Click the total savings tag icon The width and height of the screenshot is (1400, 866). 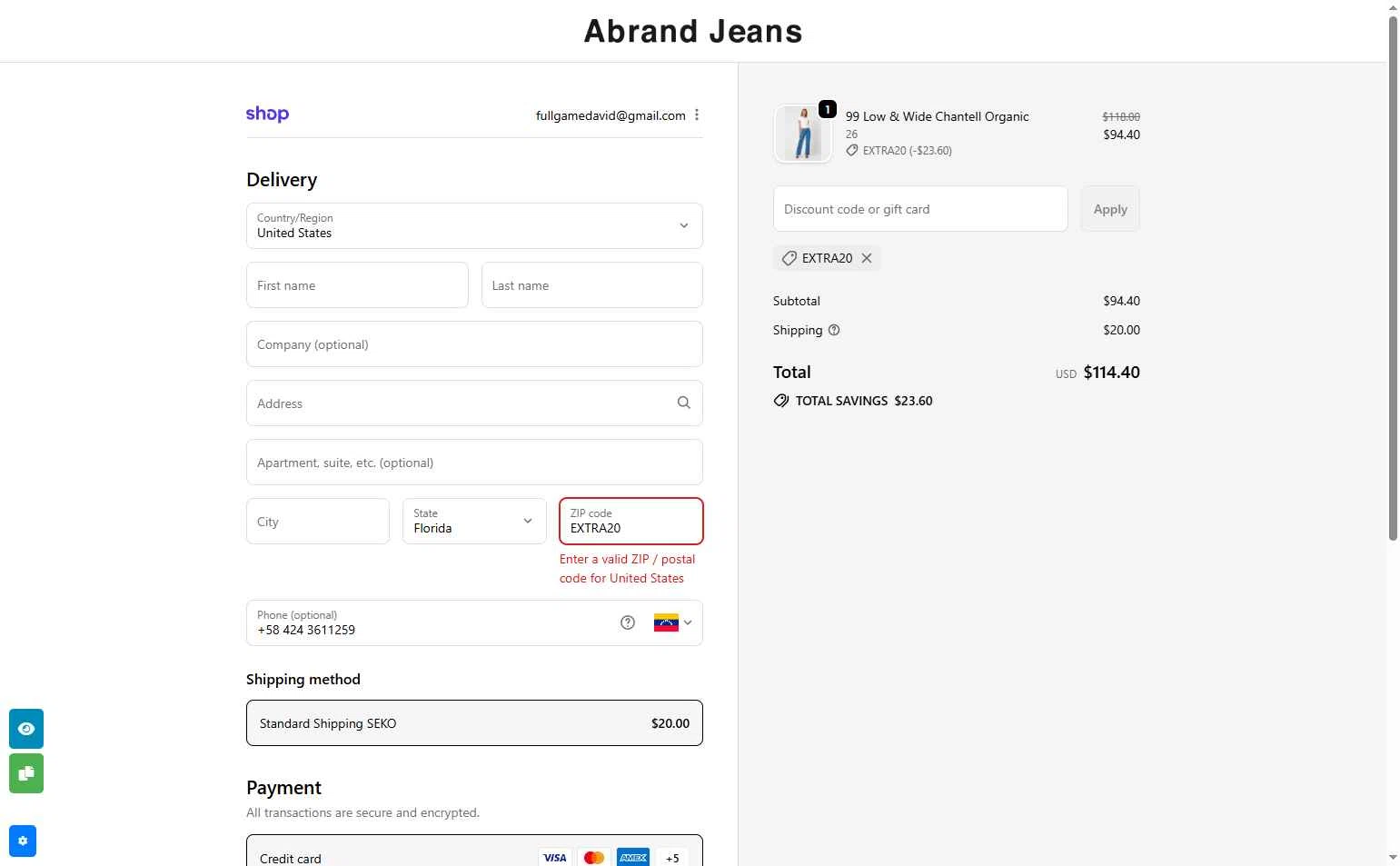tap(781, 401)
